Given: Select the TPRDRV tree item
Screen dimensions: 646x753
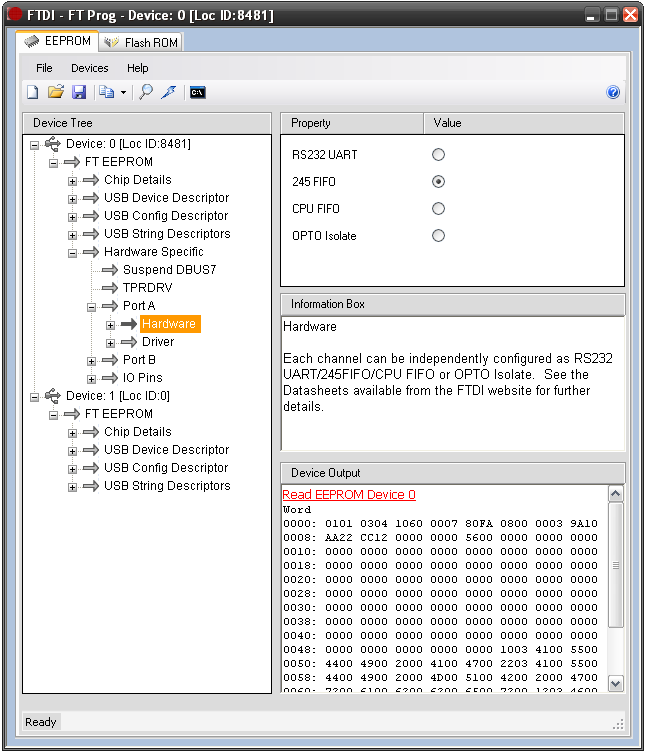Looking at the screenshot, I should pos(147,288).
